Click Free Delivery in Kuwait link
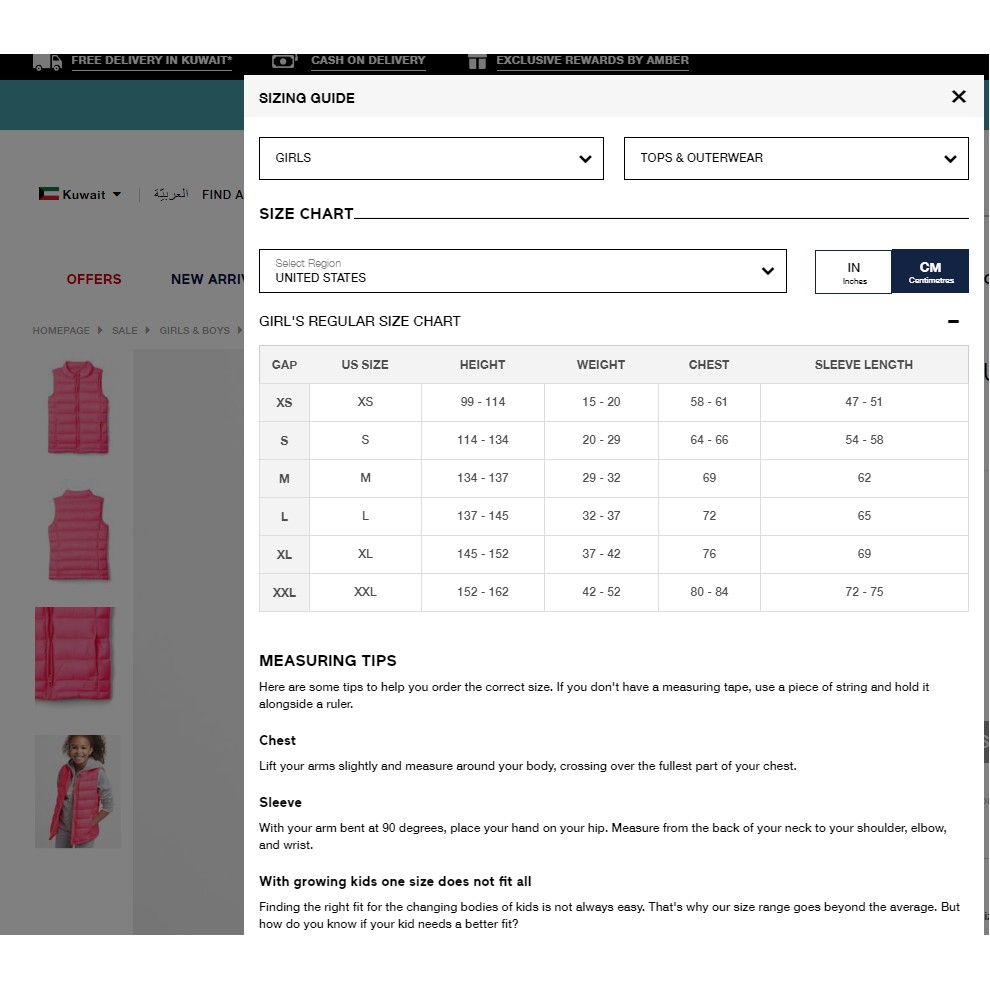990x990 pixels. coord(151,61)
